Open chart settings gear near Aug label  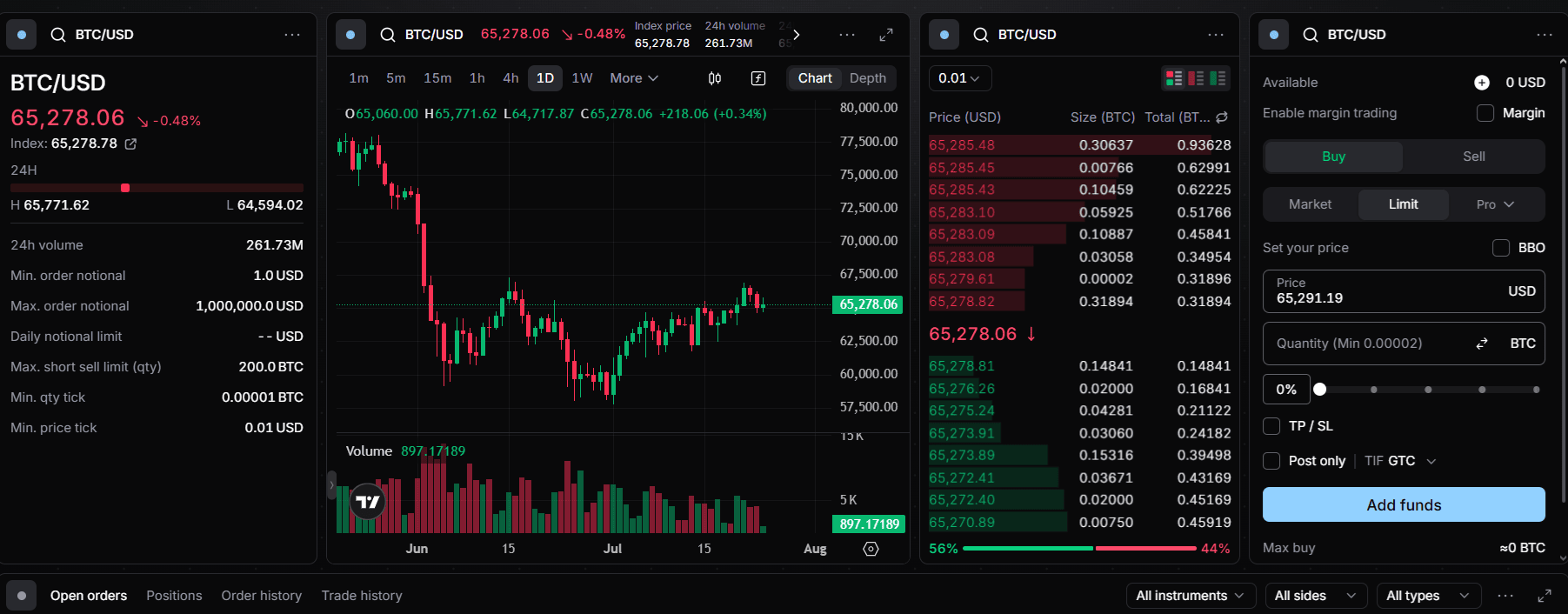pos(871,549)
